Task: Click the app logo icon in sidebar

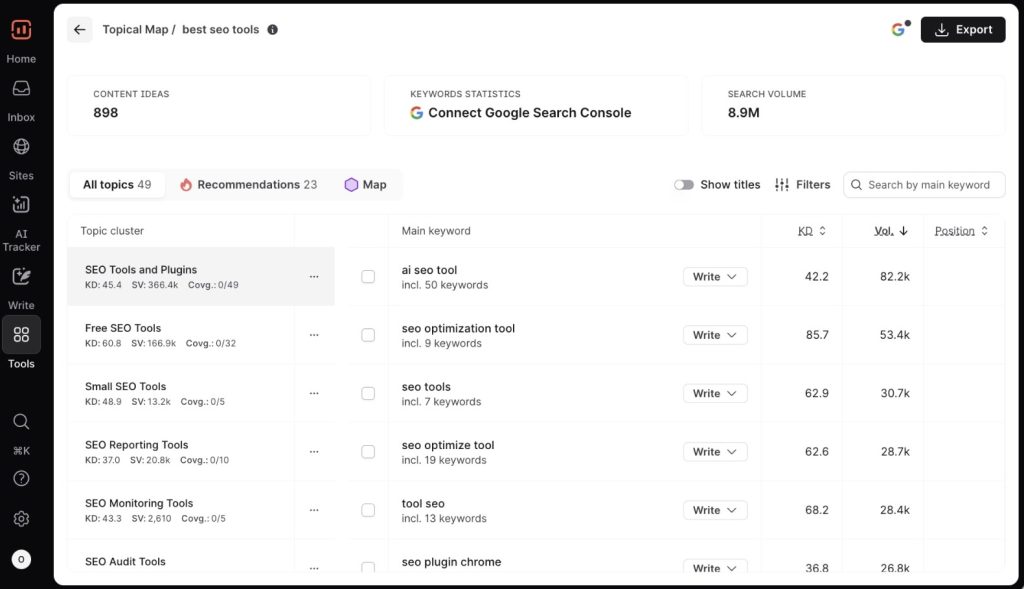Action: point(21,29)
